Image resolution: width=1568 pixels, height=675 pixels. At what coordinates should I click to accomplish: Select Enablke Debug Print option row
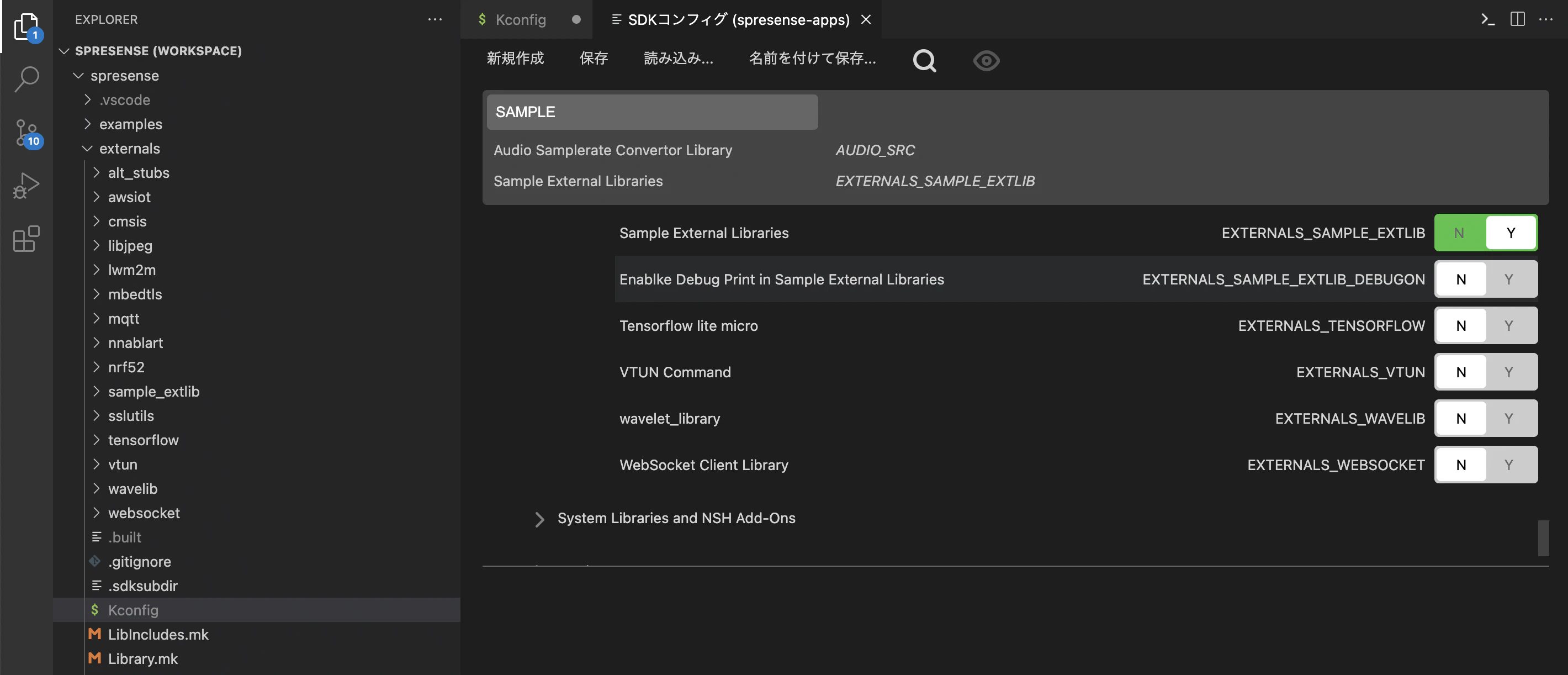point(1076,279)
